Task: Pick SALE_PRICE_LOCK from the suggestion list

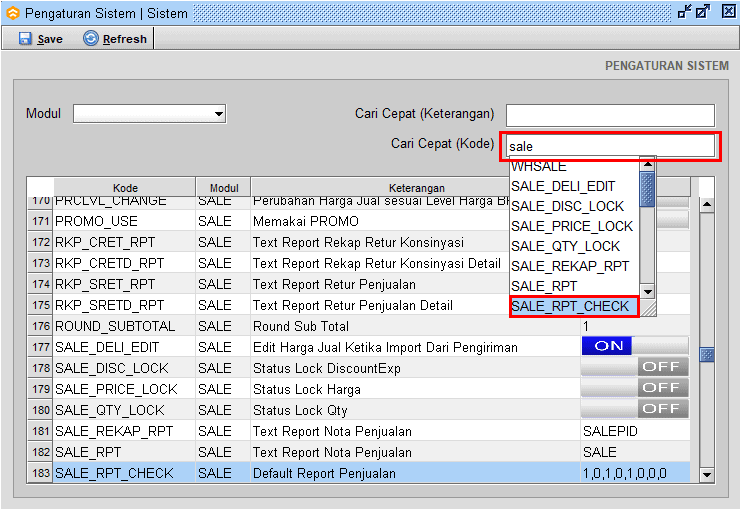Action: [574, 226]
